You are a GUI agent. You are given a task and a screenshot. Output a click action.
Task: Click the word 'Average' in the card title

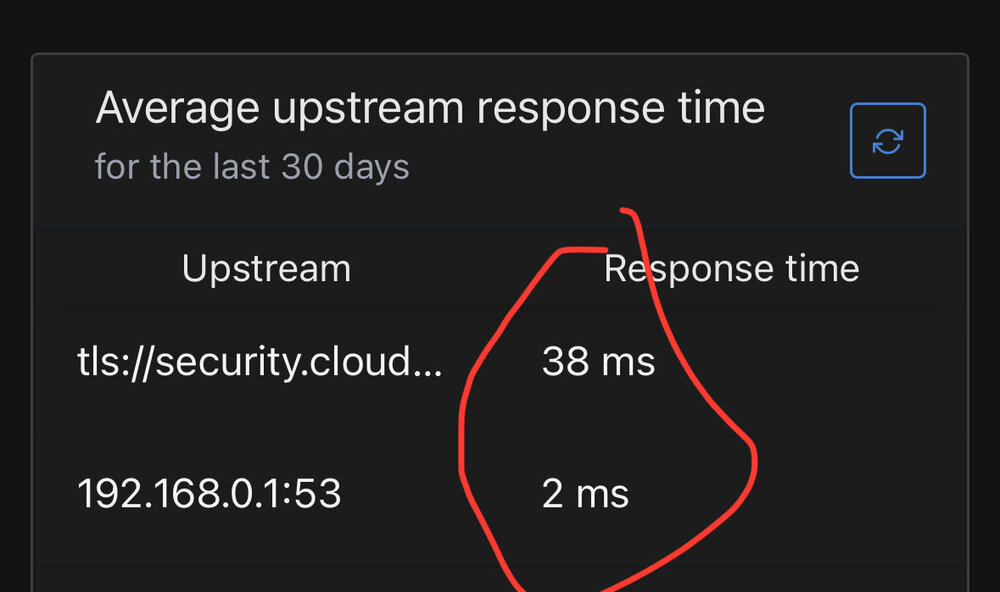[x=177, y=108]
